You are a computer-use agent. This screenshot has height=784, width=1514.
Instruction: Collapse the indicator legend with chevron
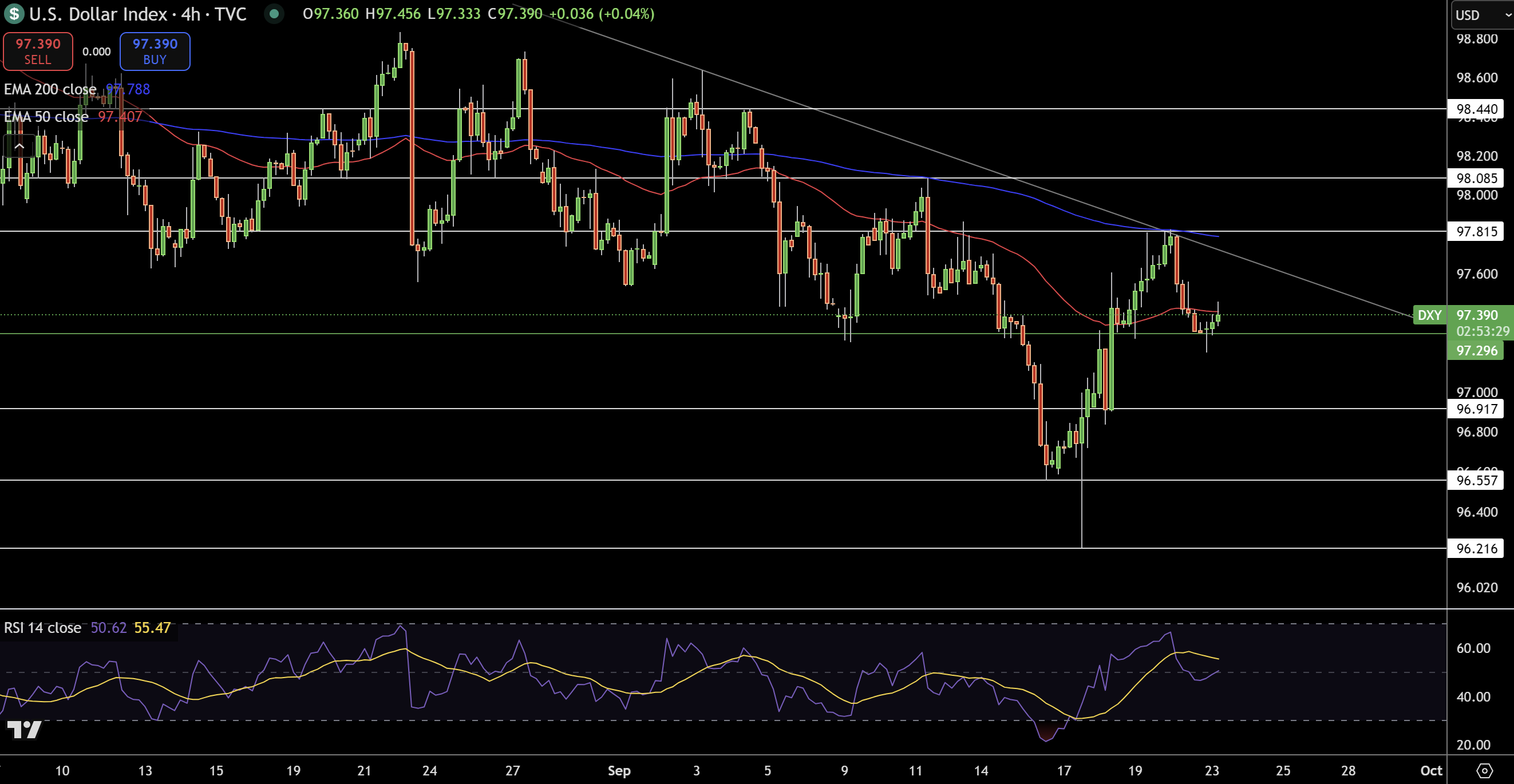[19, 146]
